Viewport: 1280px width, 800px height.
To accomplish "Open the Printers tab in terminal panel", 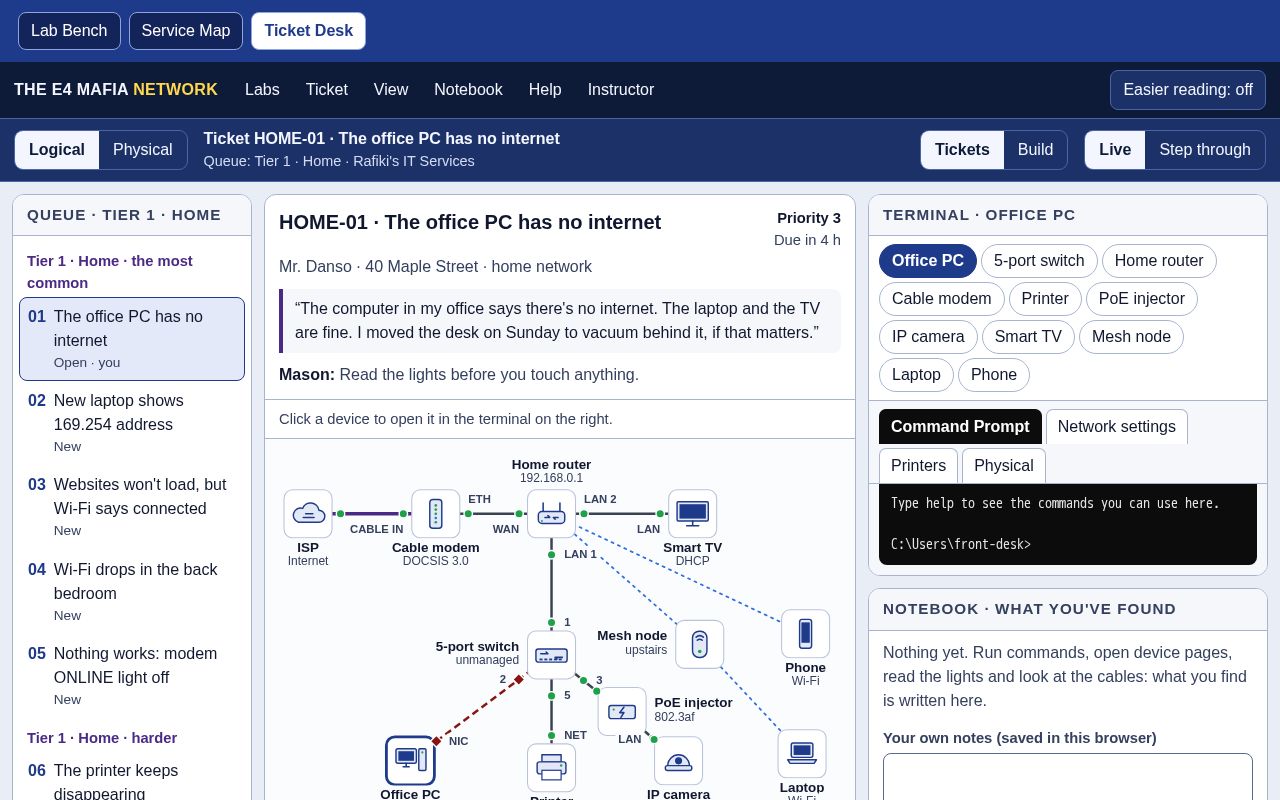I will tap(918, 466).
